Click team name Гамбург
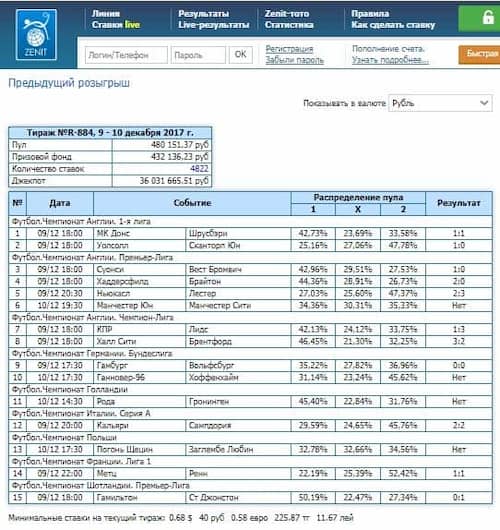Viewport: 500px width, 530px height. [112, 365]
